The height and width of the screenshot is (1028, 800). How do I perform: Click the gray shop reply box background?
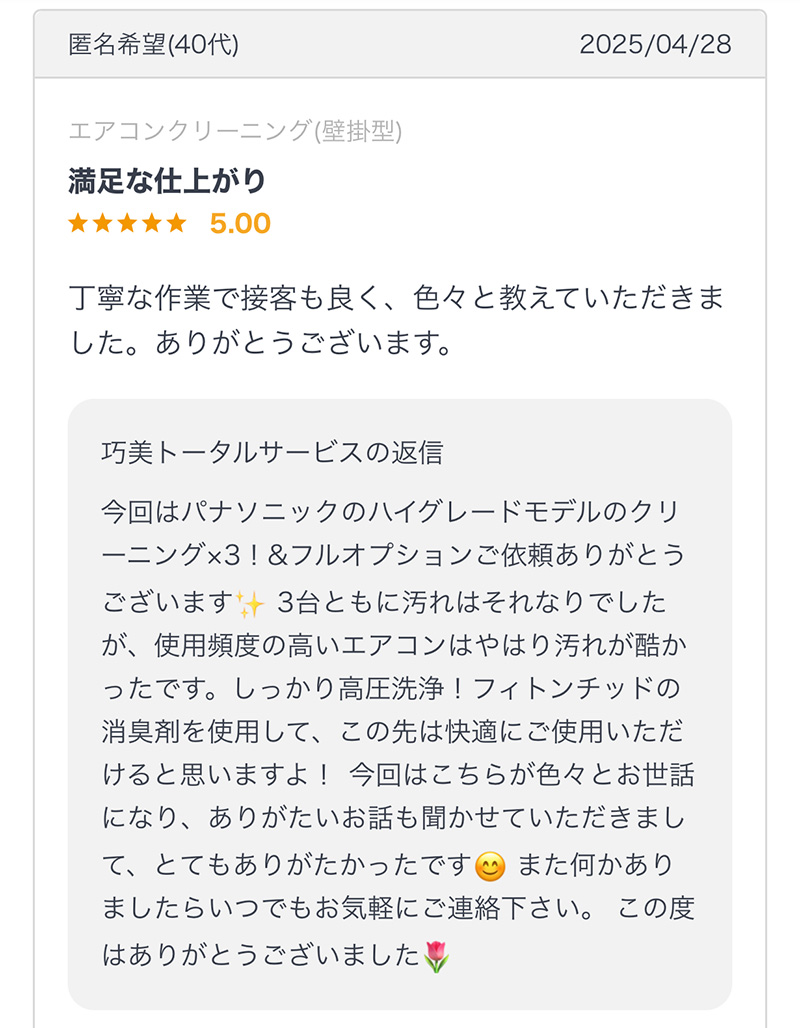coord(400,704)
